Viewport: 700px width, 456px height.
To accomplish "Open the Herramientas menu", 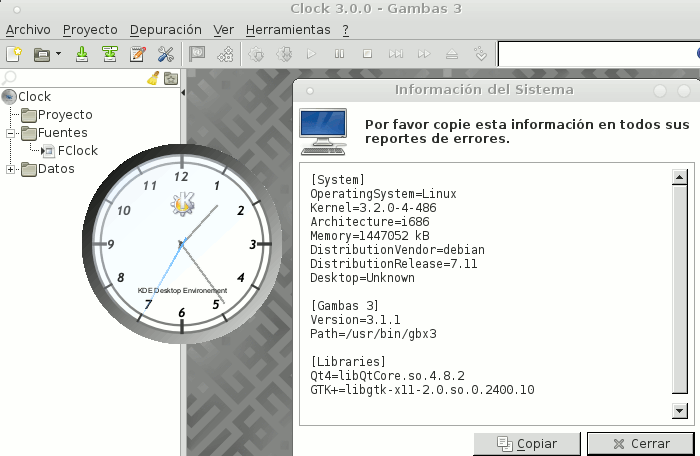I will click(288, 30).
